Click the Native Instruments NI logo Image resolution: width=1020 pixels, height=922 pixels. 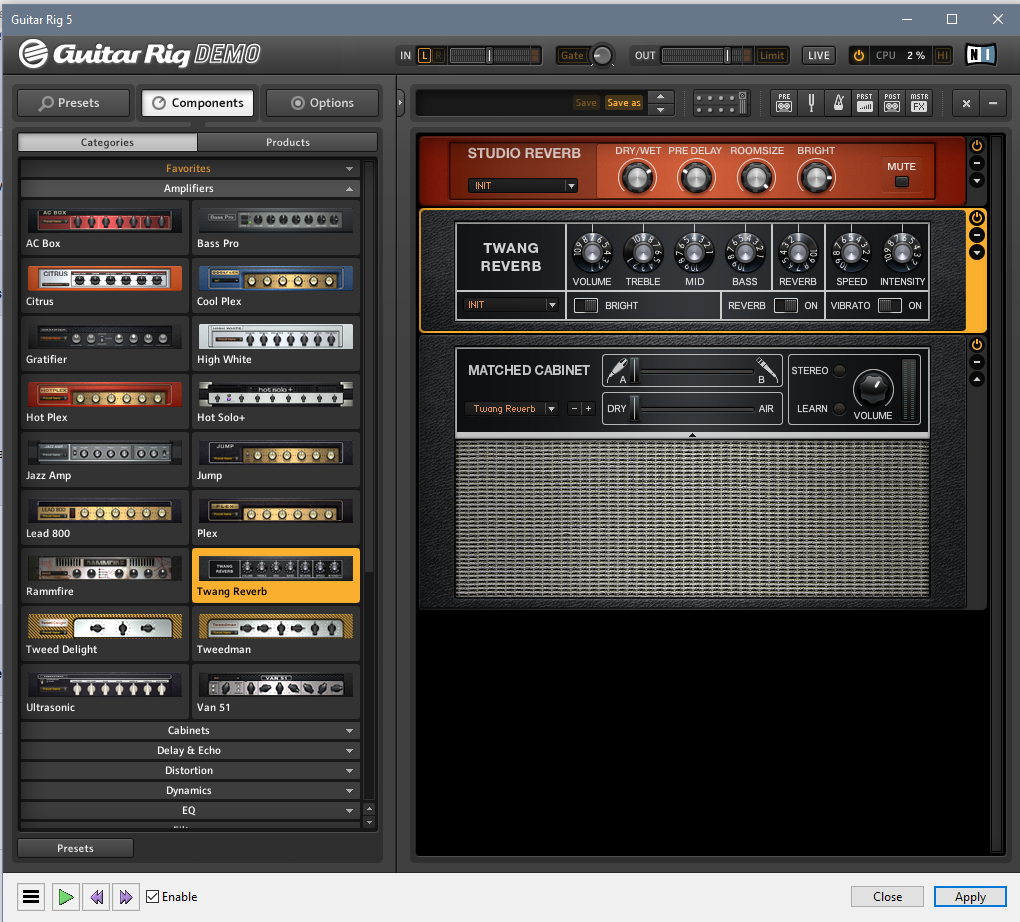pyautogui.click(x=980, y=55)
